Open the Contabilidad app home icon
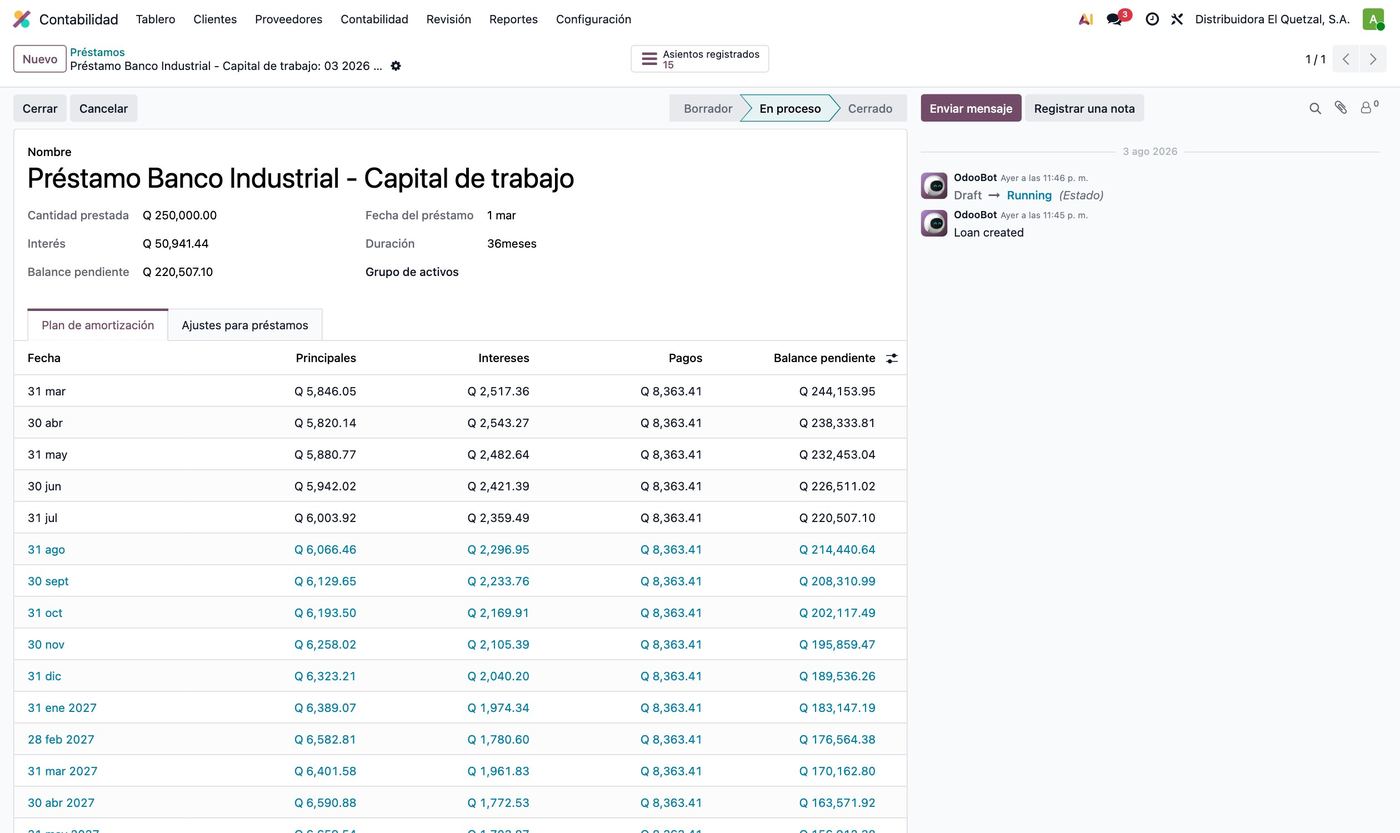Screen dimensions: 1400x833 (22, 19)
